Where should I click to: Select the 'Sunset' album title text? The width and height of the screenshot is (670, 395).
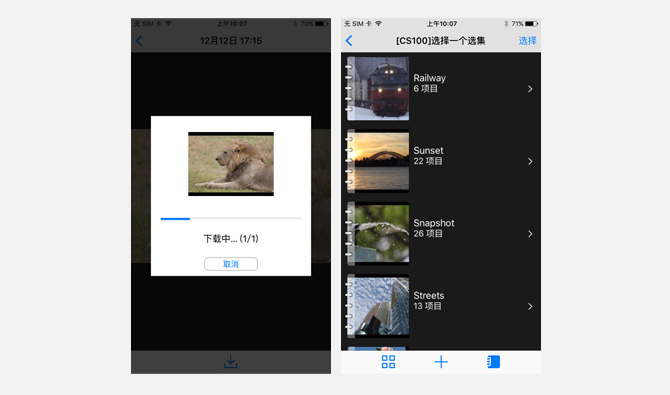pos(428,150)
